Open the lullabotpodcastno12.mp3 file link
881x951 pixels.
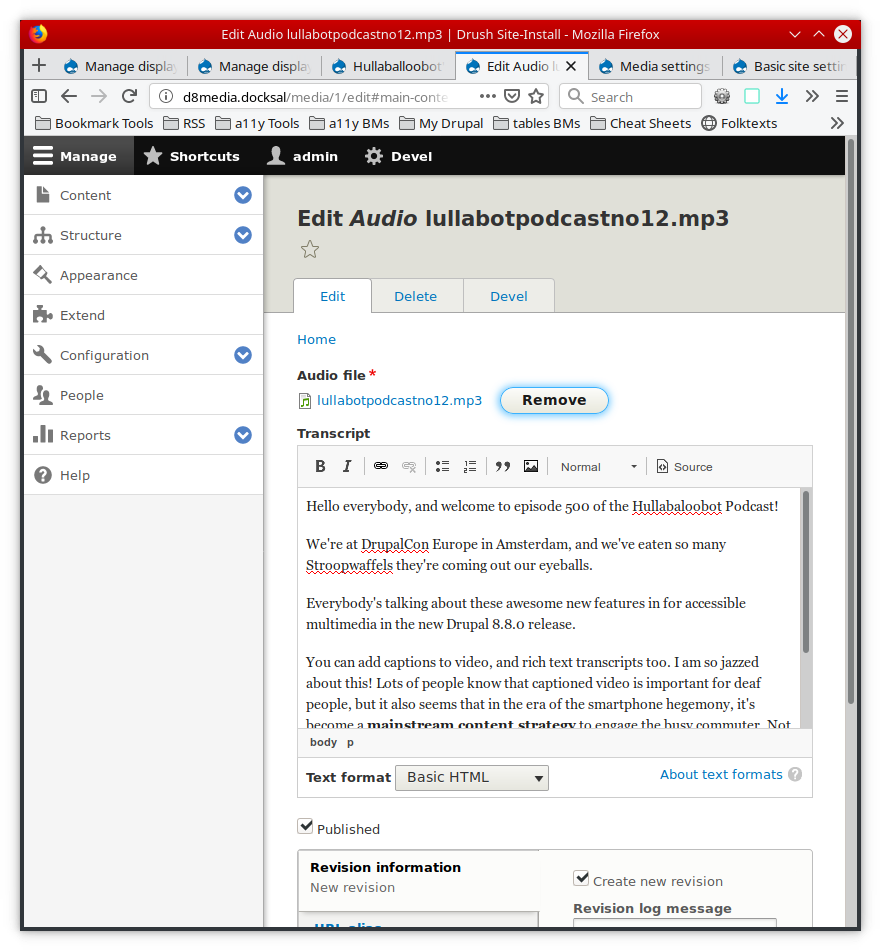400,400
